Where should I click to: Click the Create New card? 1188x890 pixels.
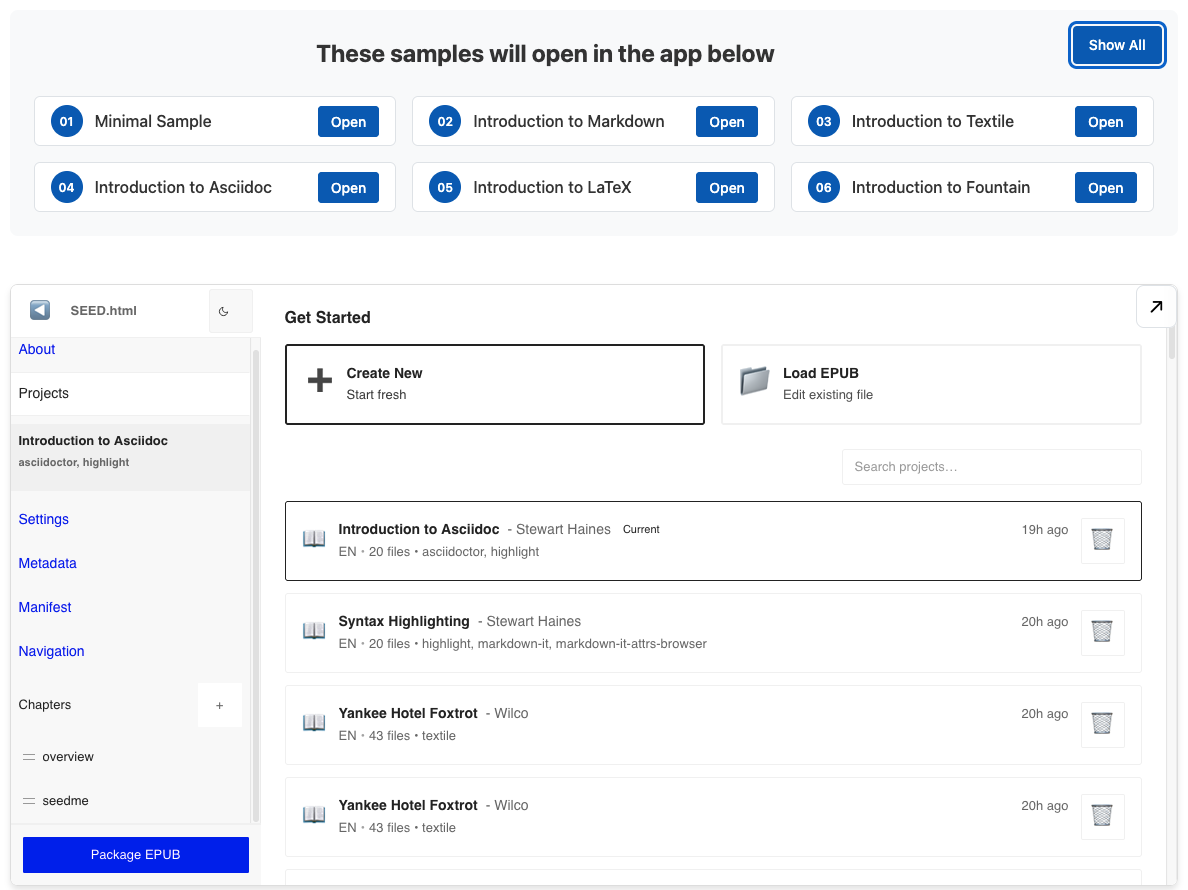(495, 385)
